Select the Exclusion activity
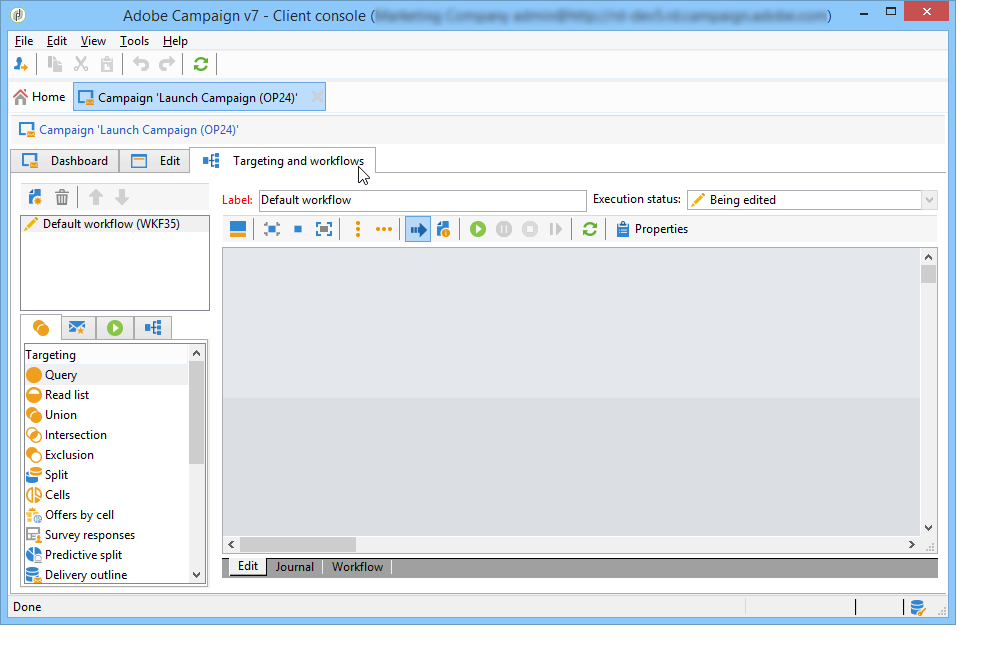Image resolution: width=989 pixels, height=655 pixels. tap(106, 455)
